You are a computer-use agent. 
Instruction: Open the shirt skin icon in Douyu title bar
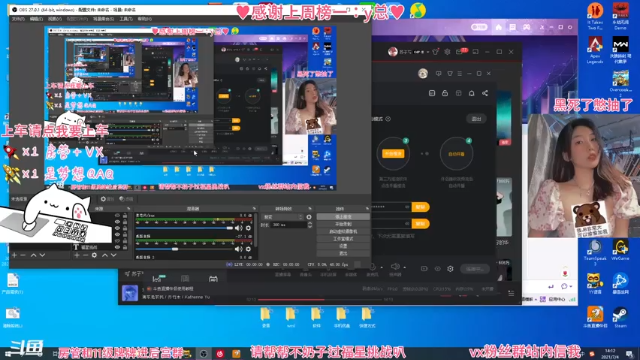coord(436,52)
